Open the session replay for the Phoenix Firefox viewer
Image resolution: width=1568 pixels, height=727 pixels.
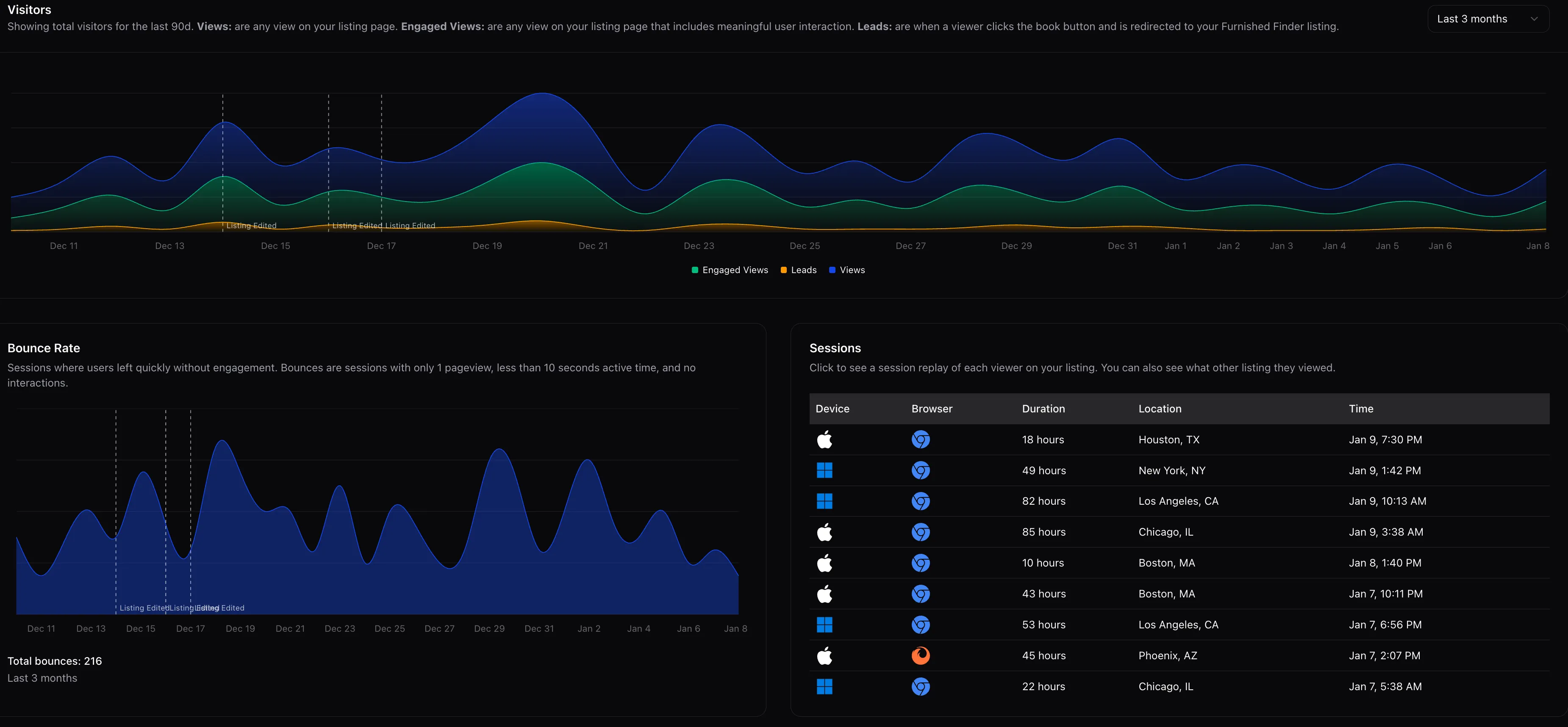tap(1157, 655)
